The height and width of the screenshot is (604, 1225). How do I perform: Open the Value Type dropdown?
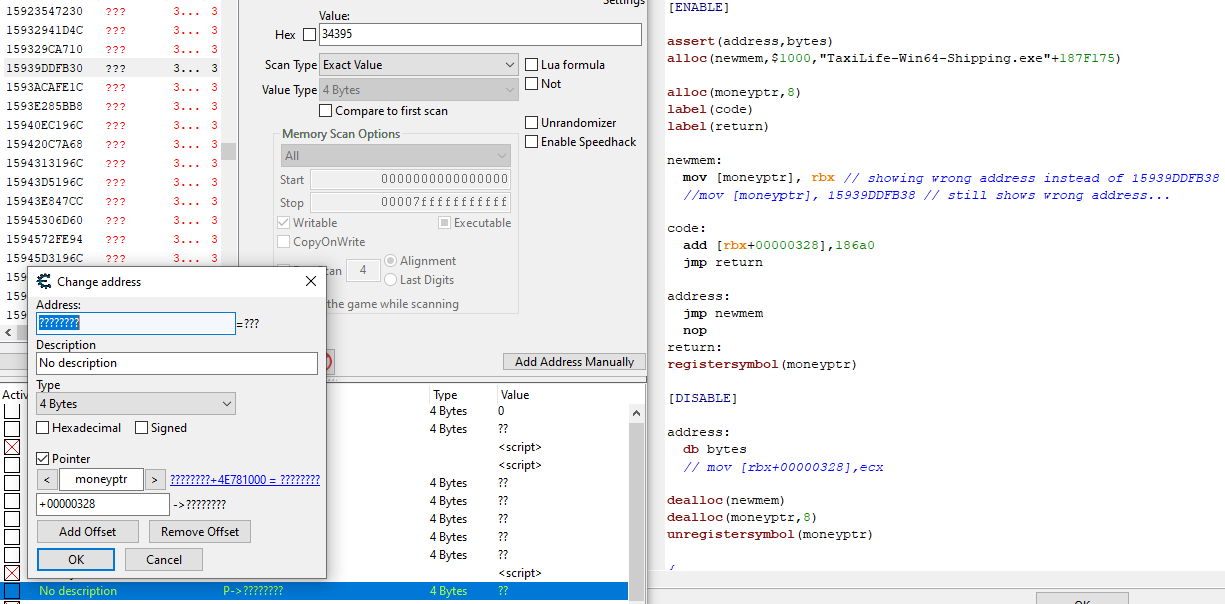pos(418,90)
